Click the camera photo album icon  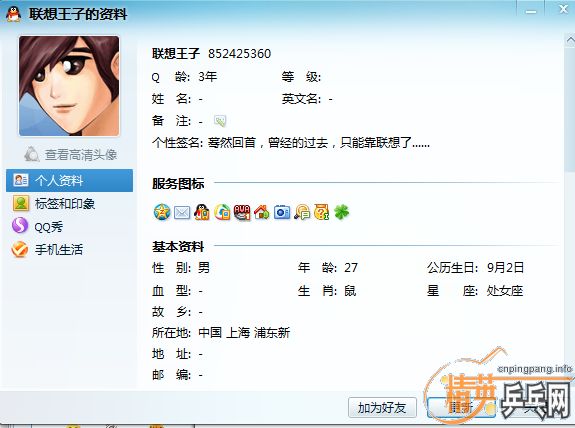click(x=282, y=212)
